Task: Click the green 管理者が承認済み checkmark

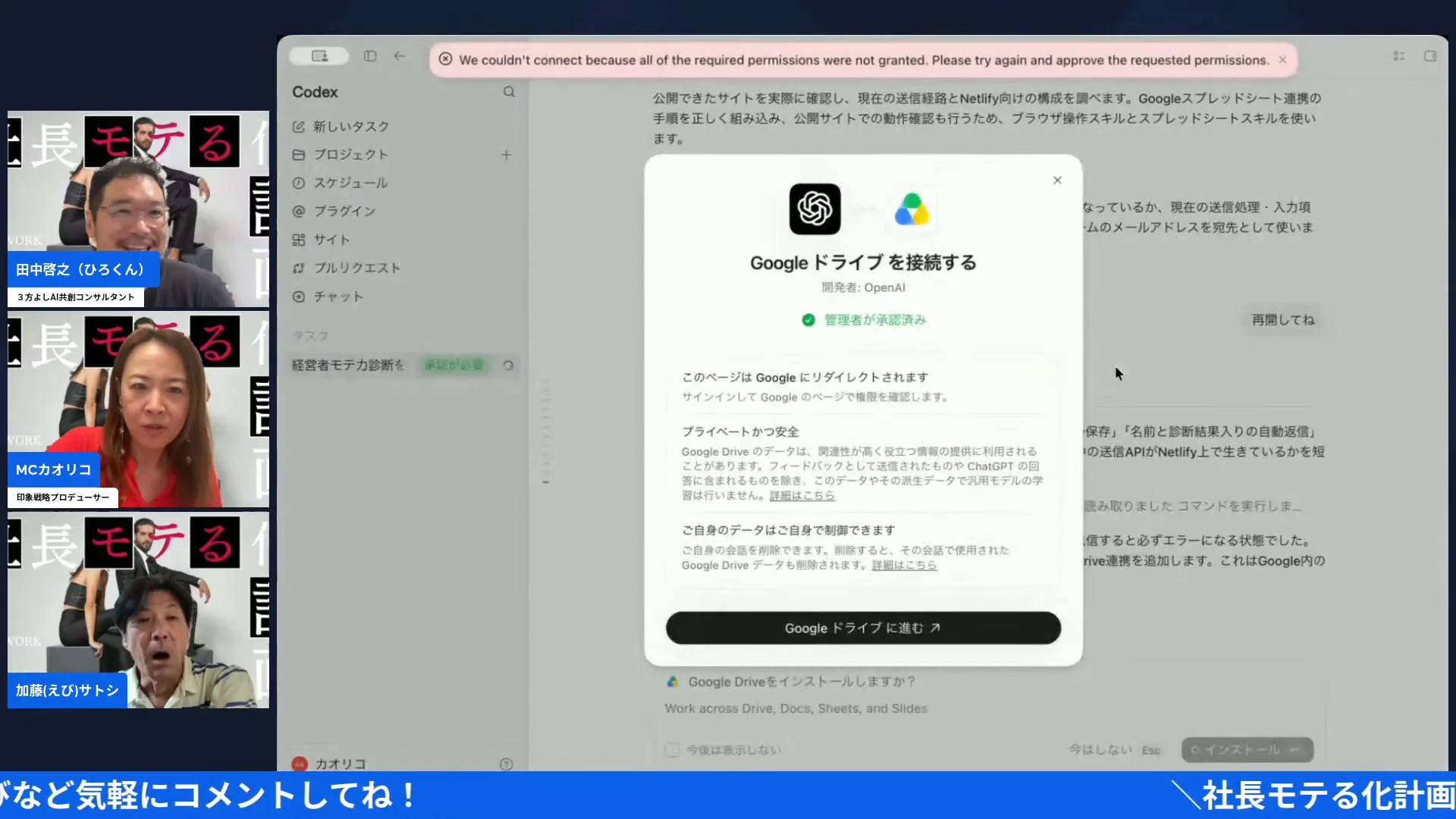Action: 808,320
